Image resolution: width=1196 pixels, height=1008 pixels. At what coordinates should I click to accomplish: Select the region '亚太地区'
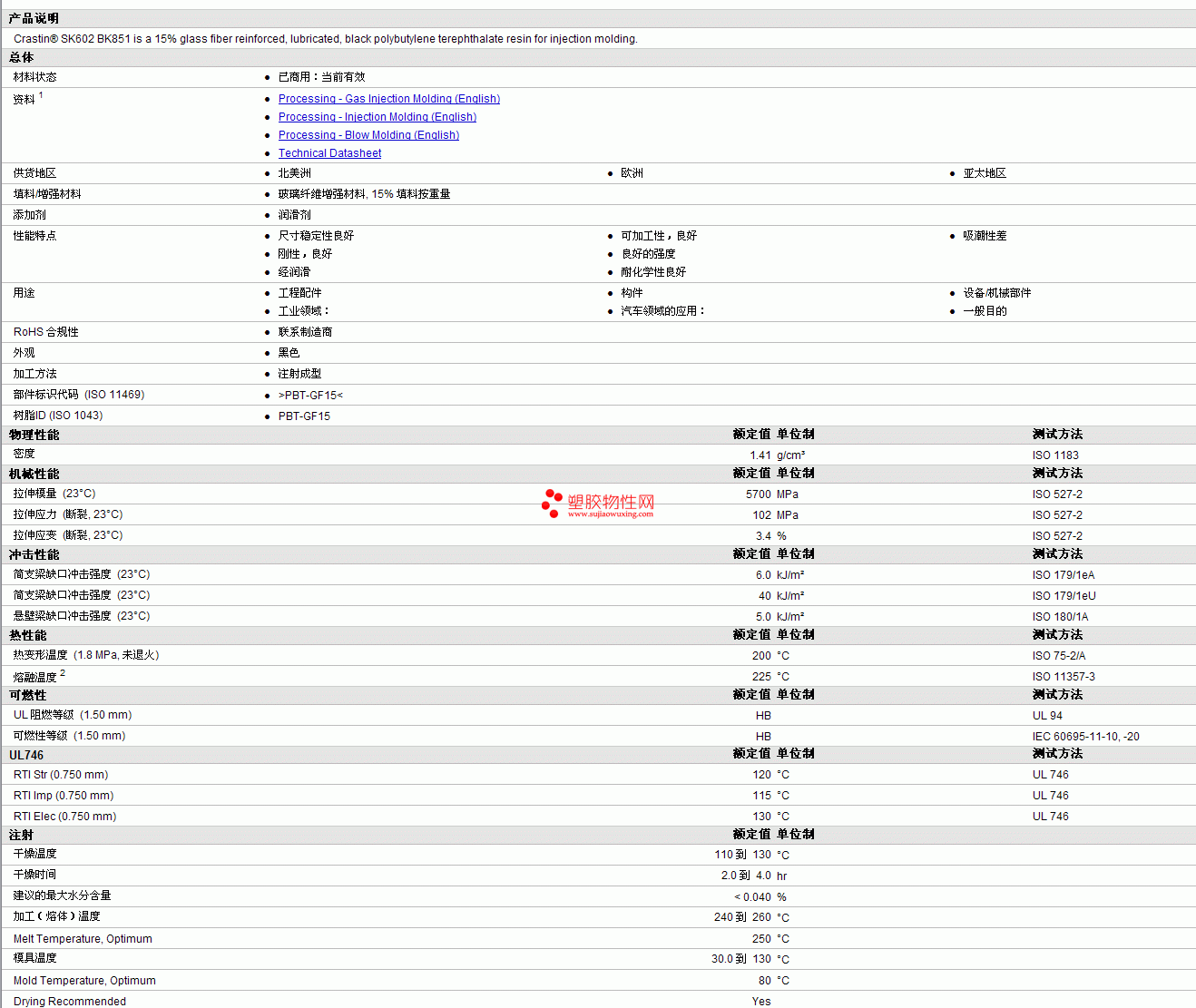pos(985,173)
